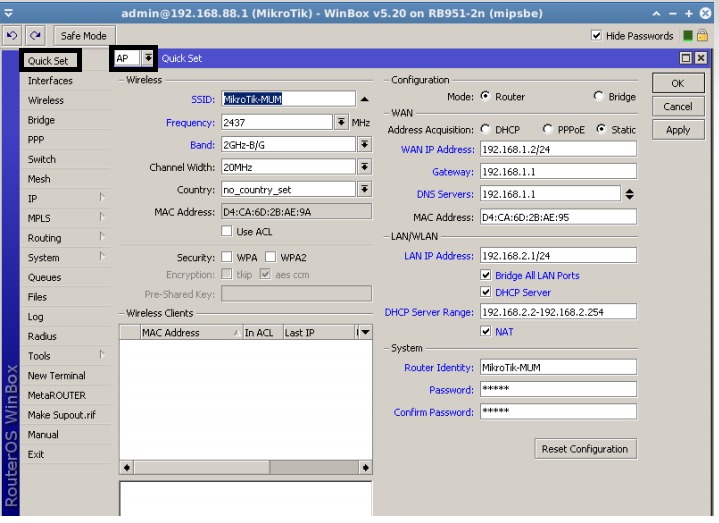The height and width of the screenshot is (523, 719).
Task: Open the Frequency dropdown
Action: pos(341,122)
